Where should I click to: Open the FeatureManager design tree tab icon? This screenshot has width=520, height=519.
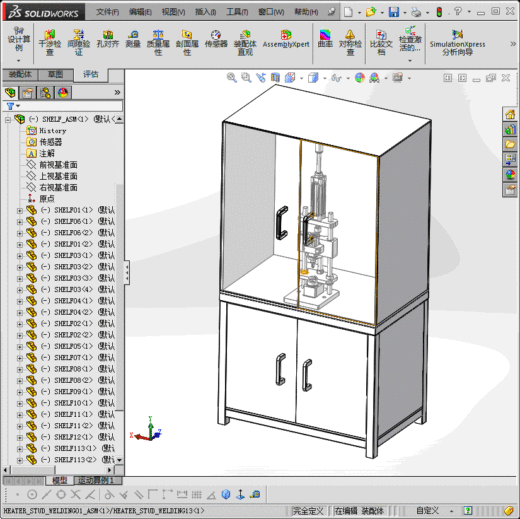point(10,92)
